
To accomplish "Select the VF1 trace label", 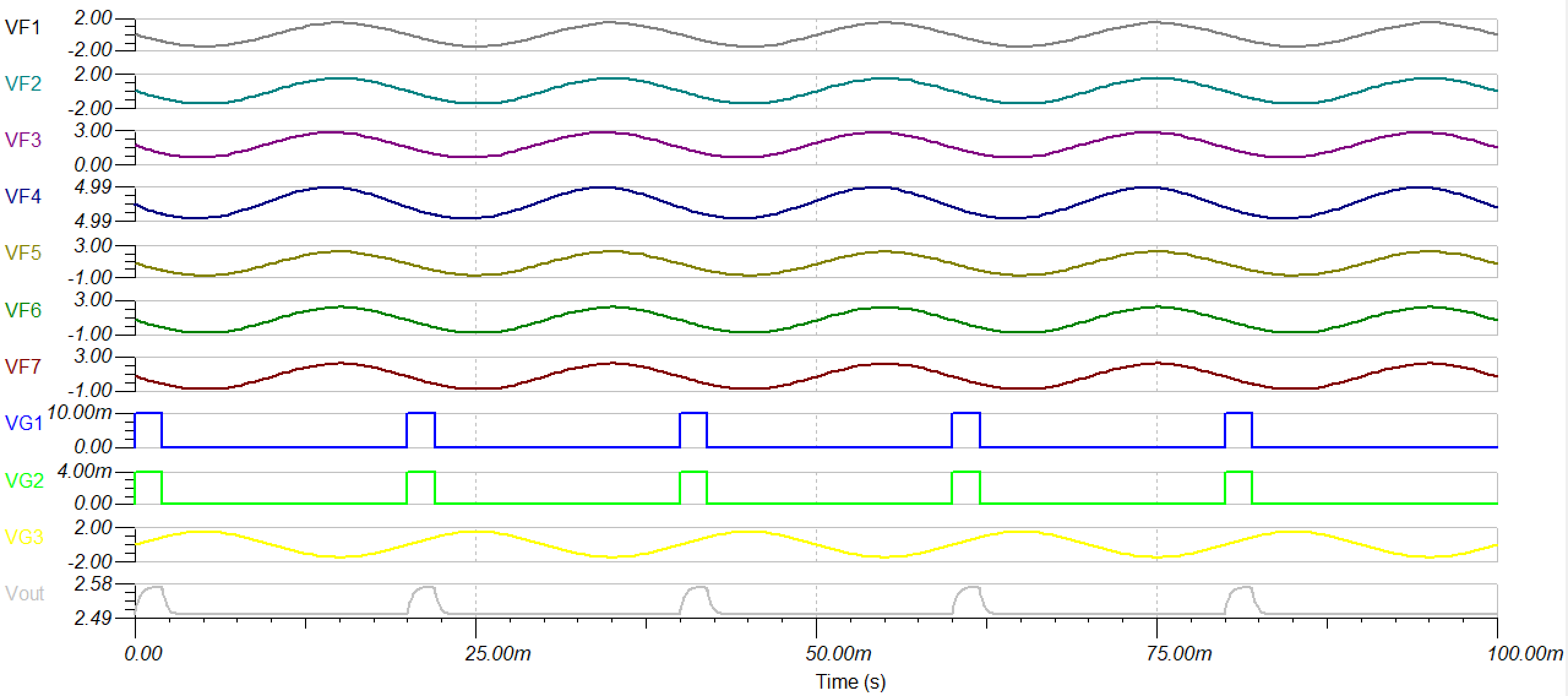I will [23, 27].
